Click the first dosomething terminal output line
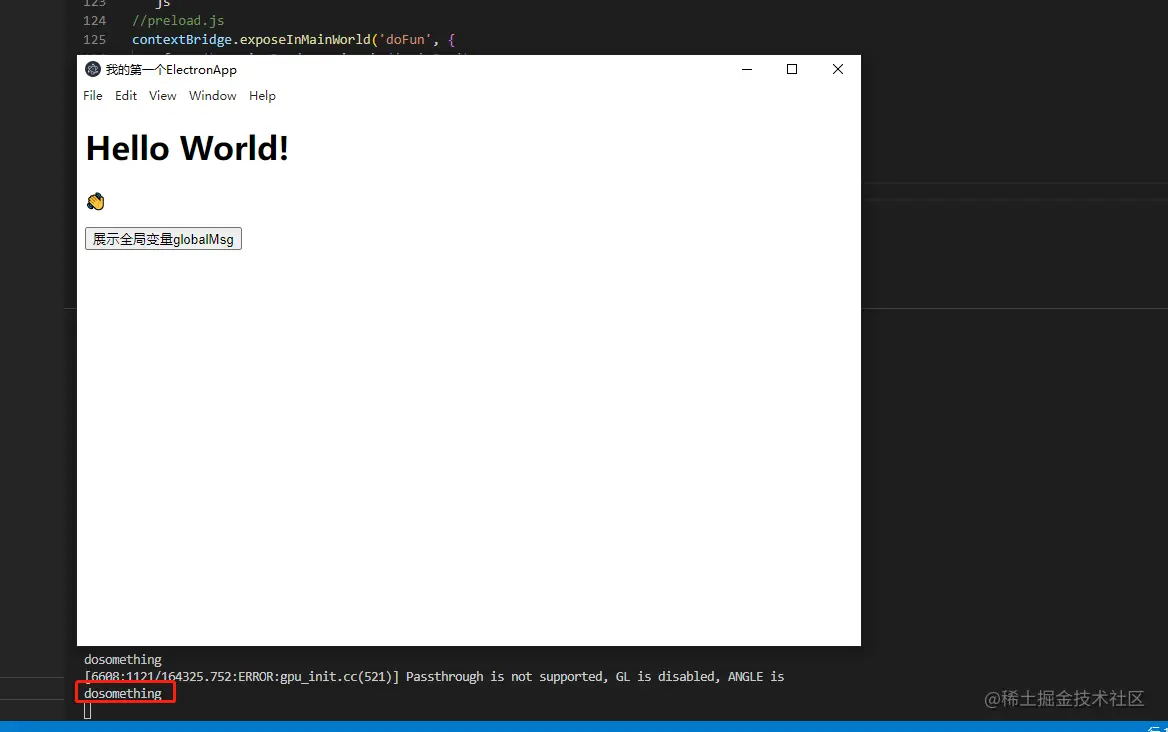Image resolution: width=1168 pixels, height=732 pixels. (123, 659)
